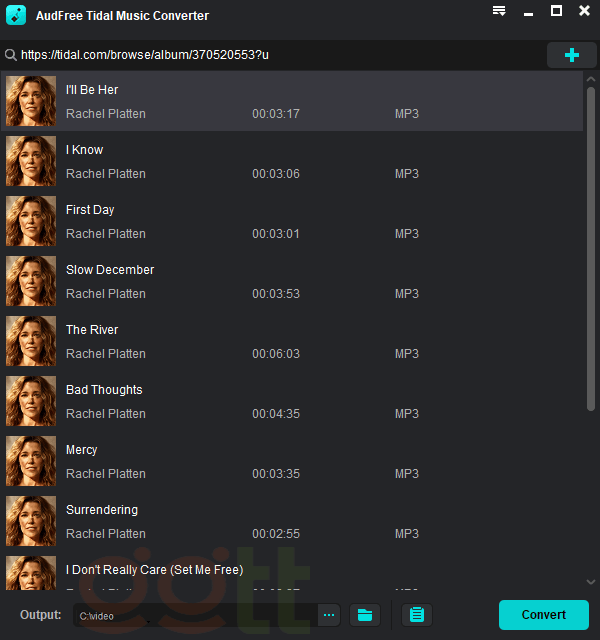The image size is (600, 640).
Task: Click the three-dots browse output path button
Action: point(329,615)
